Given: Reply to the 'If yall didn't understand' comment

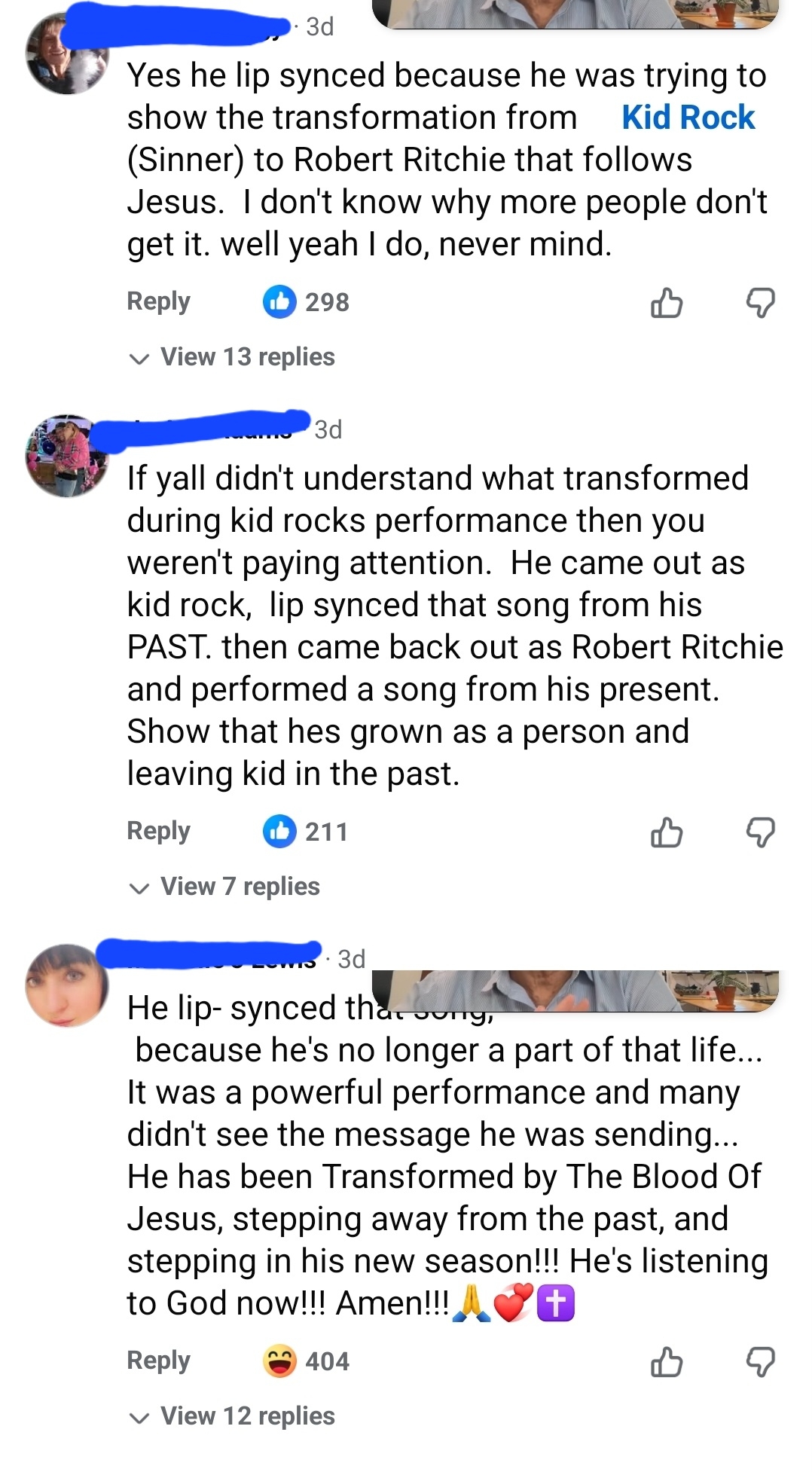Looking at the screenshot, I should (x=159, y=831).
